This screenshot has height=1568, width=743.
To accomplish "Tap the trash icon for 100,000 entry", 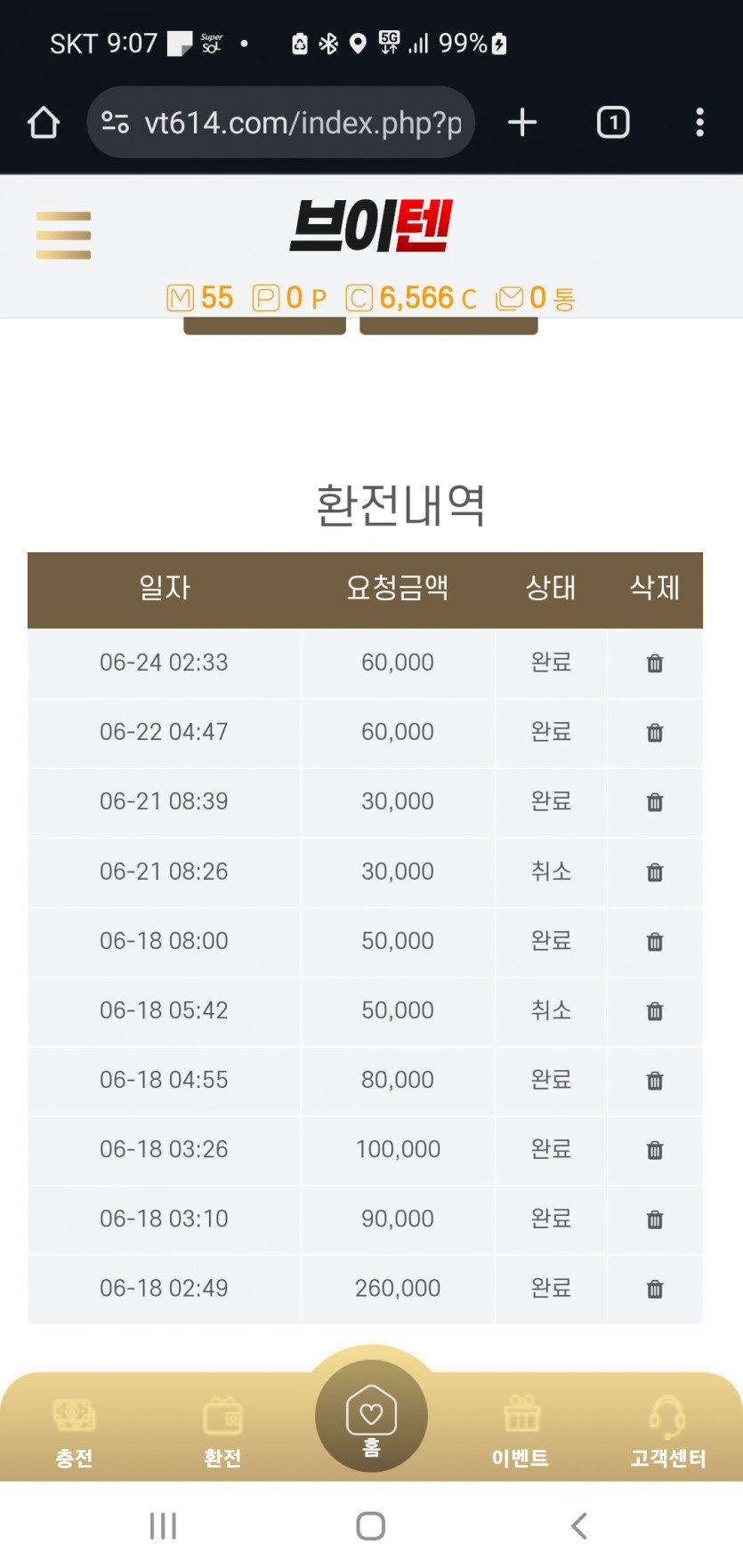I will (x=655, y=1150).
